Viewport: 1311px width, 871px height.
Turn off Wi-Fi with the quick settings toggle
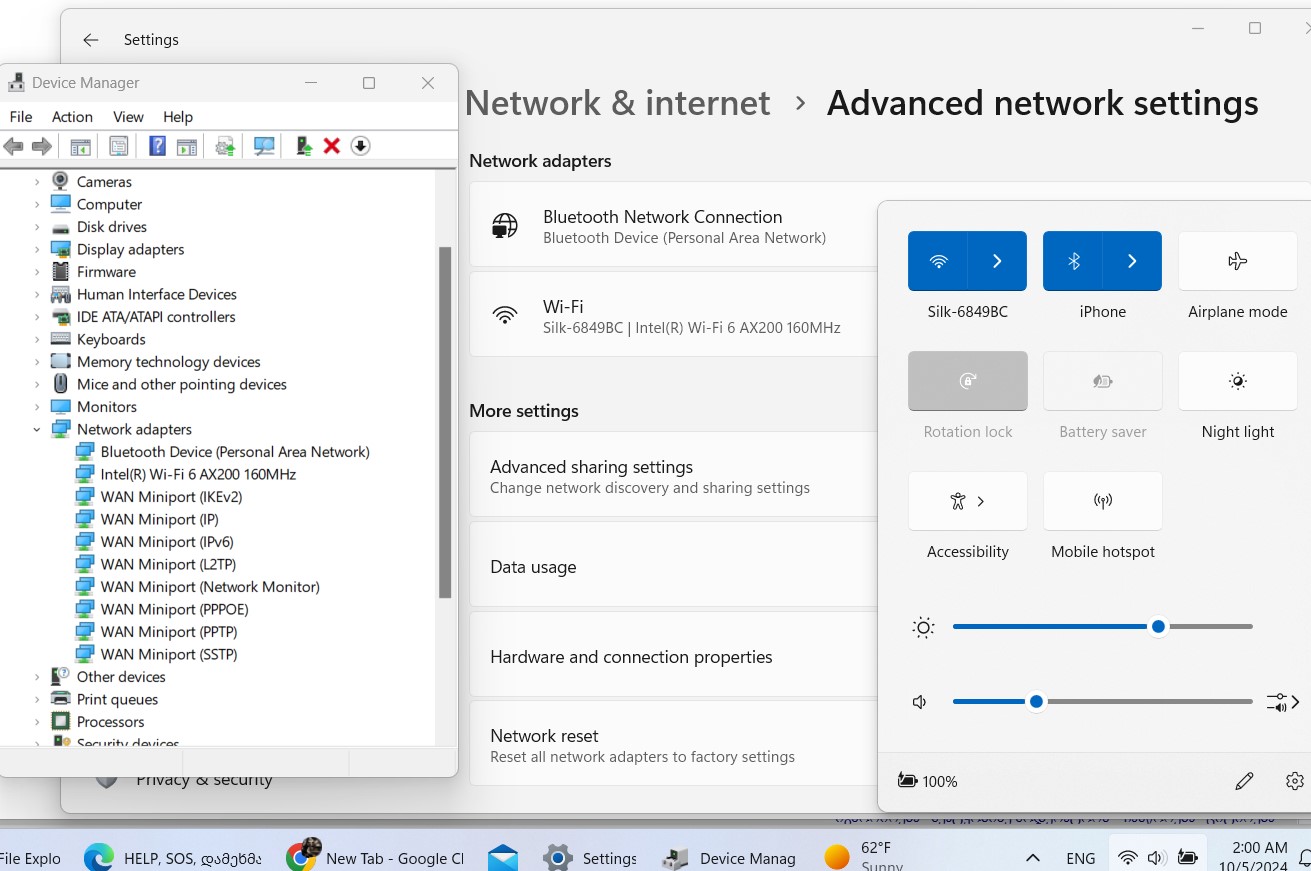(938, 261)
